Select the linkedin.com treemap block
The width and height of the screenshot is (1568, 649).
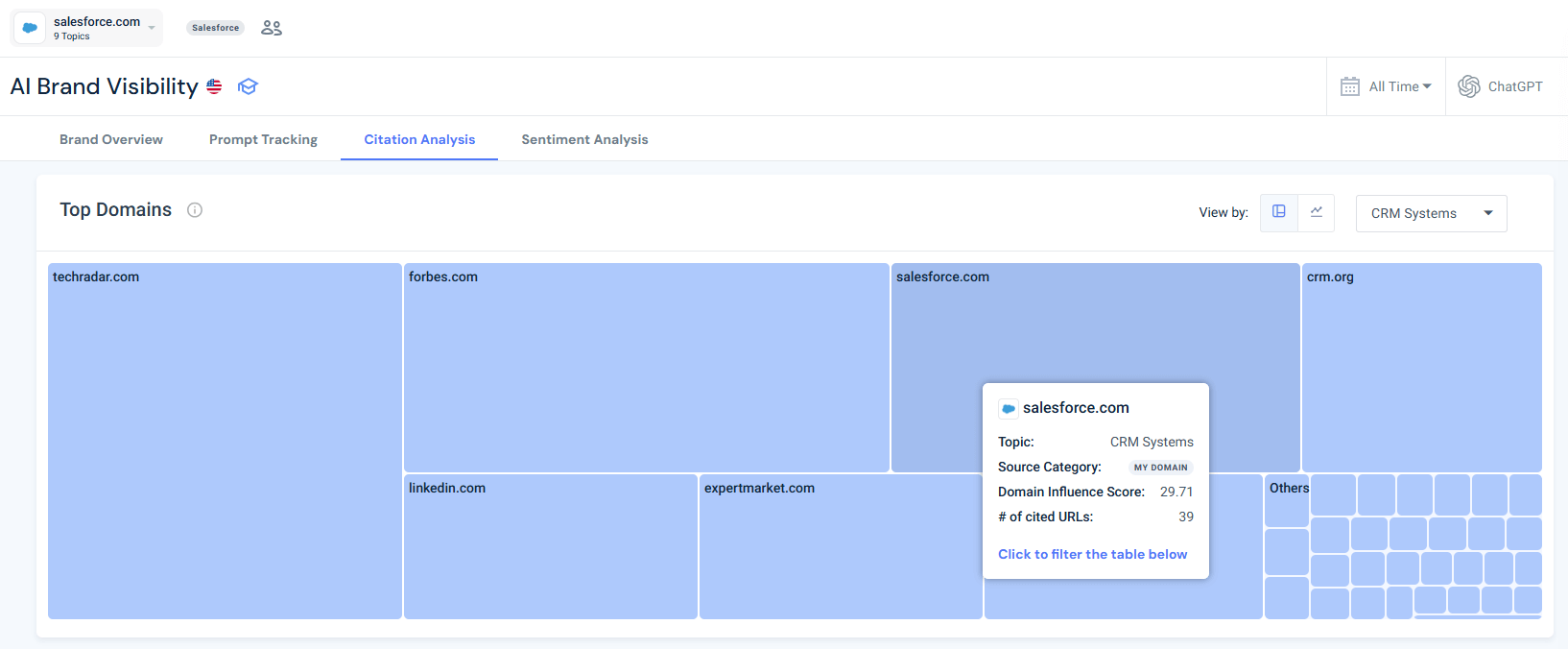pyautogui.click(x=550, y=546)
